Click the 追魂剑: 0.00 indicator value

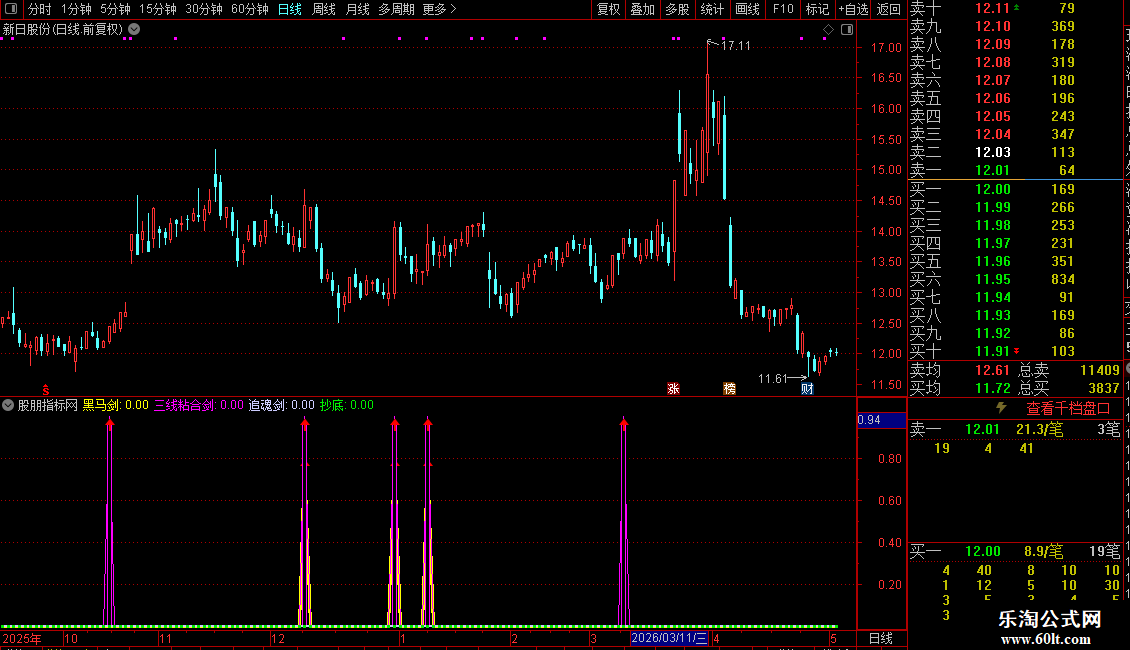tap(282, 405)
